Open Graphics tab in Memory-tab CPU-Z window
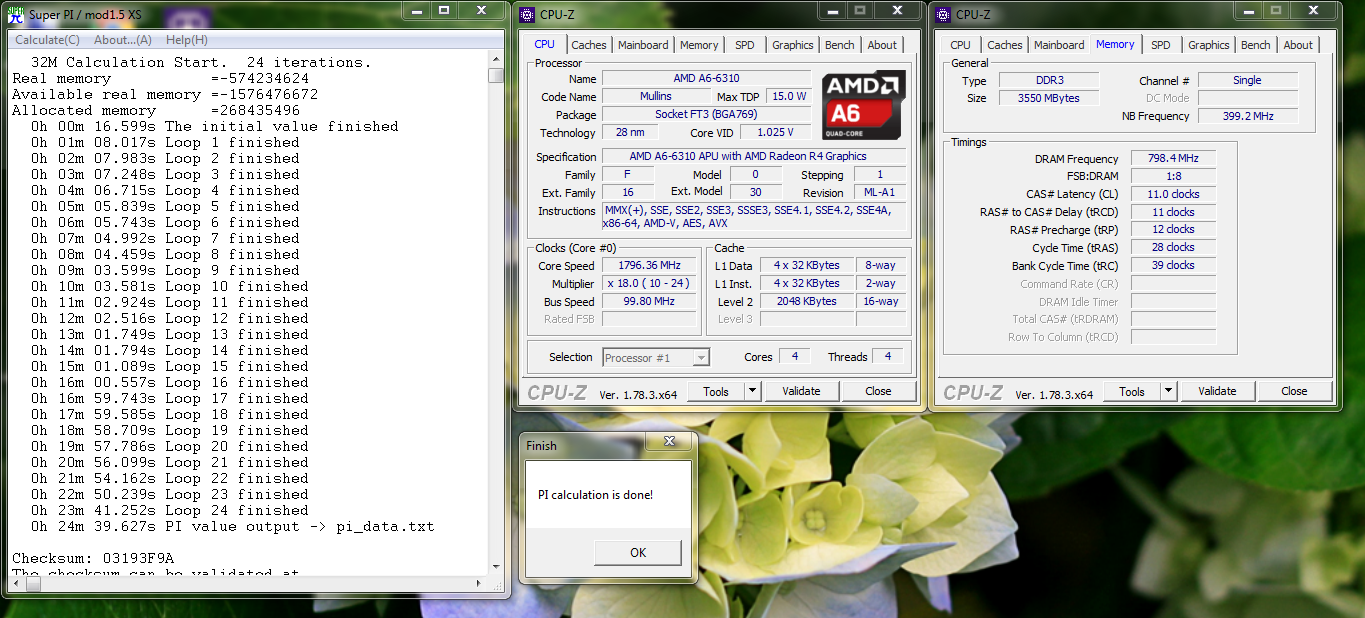 [x=1209, y=45]
